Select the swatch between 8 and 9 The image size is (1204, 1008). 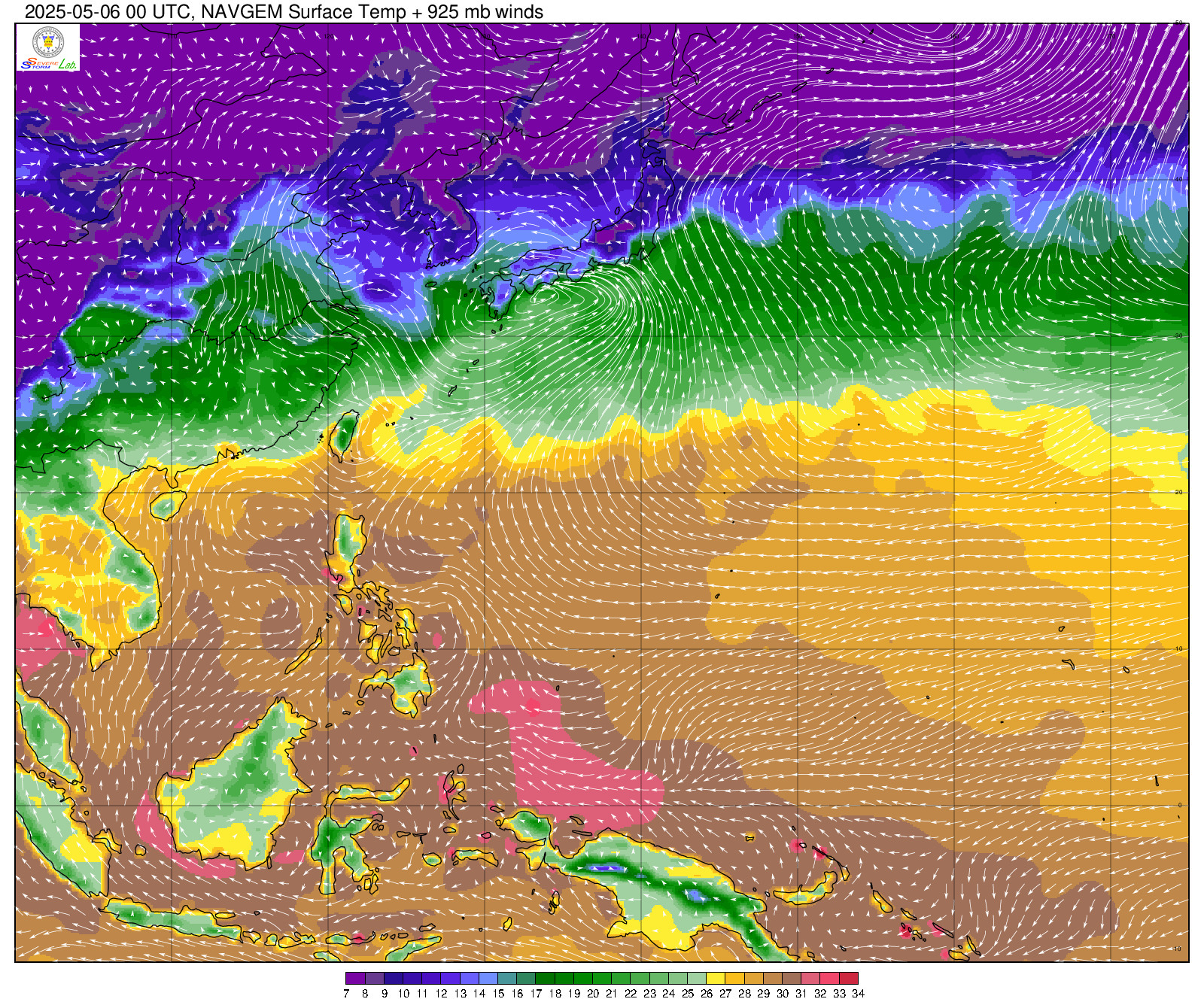(374, 979)
